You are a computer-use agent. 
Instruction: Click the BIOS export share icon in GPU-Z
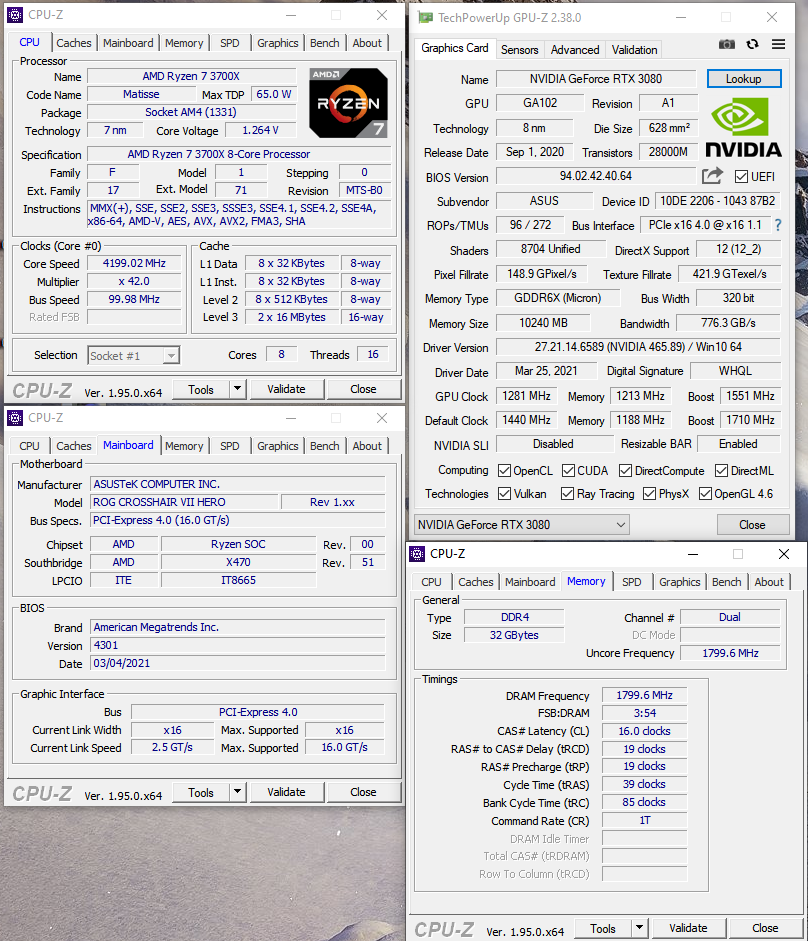712,176
